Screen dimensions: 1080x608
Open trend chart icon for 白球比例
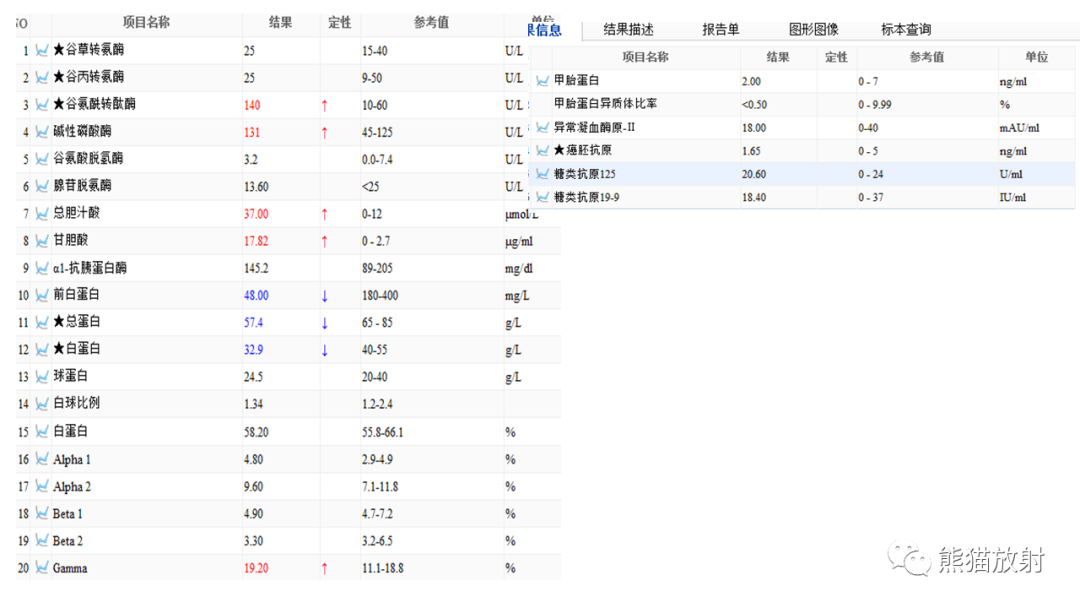coord(42,403)
